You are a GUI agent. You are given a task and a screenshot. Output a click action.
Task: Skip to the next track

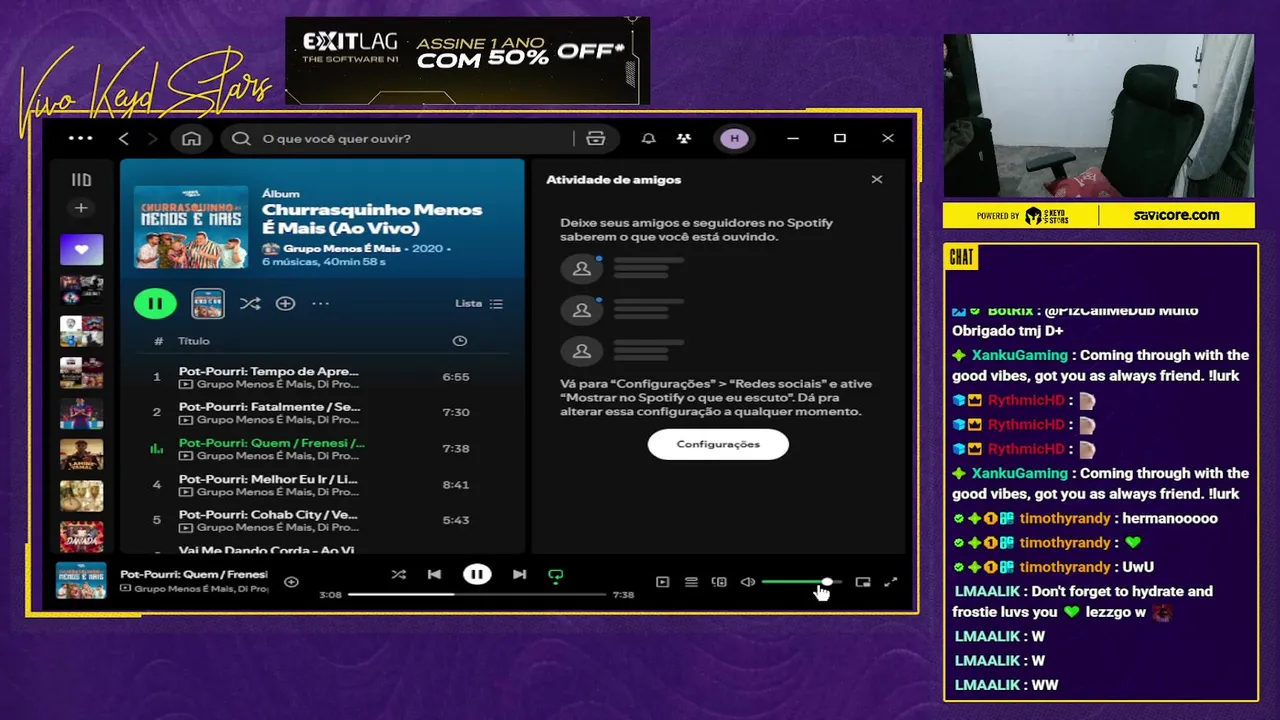[519, 574]
